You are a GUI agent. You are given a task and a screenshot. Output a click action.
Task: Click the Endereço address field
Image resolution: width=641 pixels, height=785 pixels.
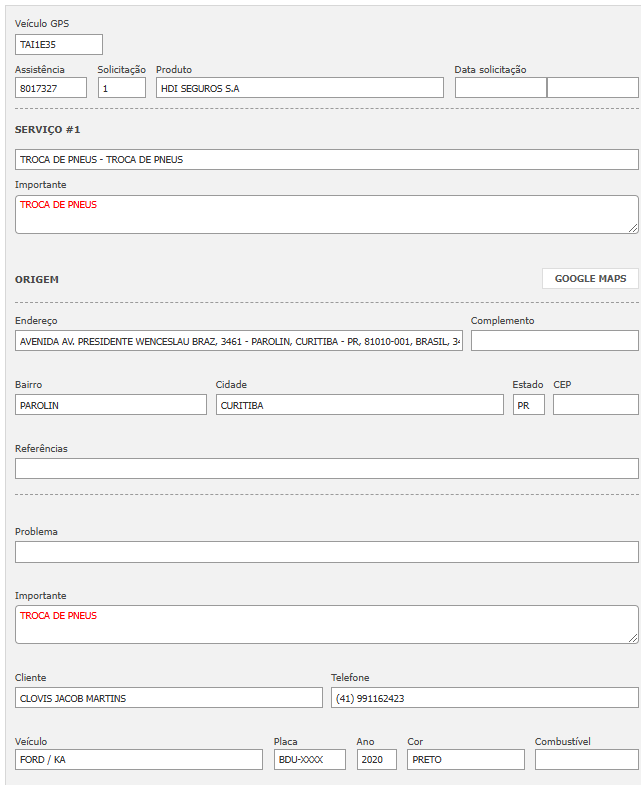pyautogui.click(x=239, y=342)
